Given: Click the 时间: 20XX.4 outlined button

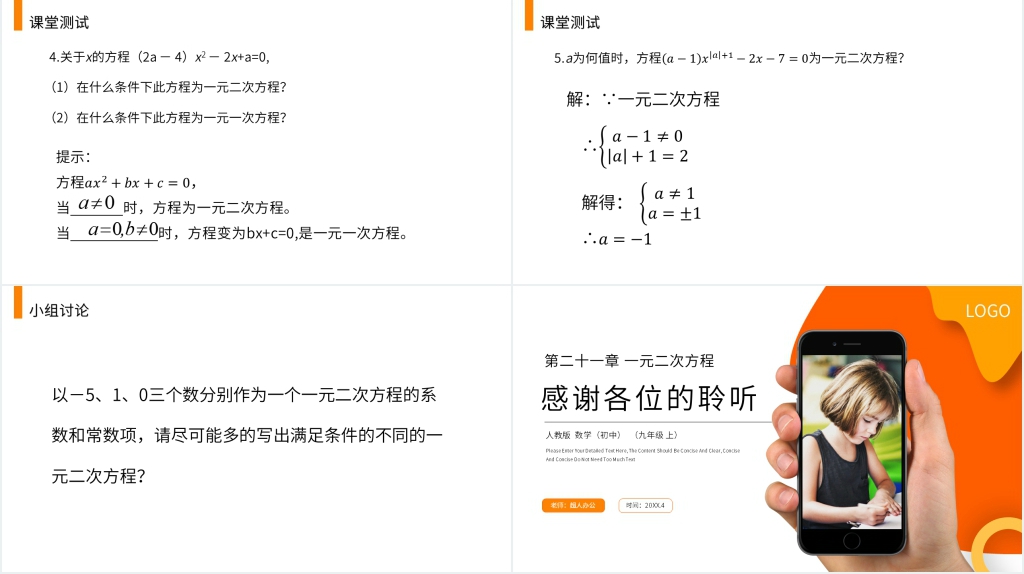Looking at the screenshot, I should [x=645, y=505].
